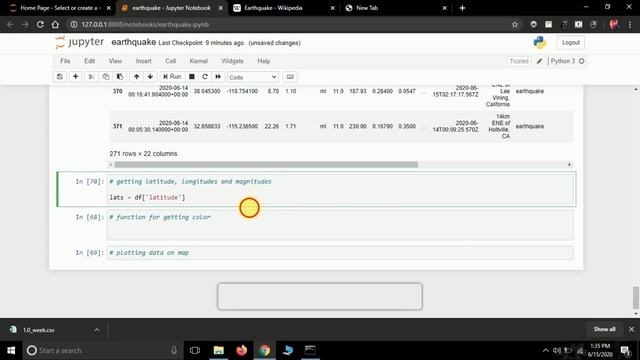Go to the browser home page icon
This screenshot has width=640, height=360.
(55, 24)
